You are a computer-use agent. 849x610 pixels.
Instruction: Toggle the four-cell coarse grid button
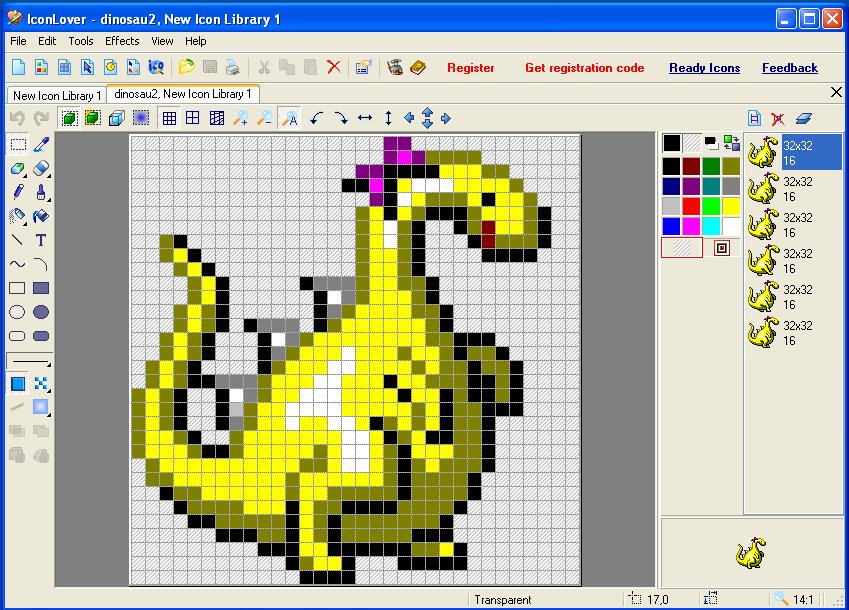pyautogui.click(x=193, y=118)
